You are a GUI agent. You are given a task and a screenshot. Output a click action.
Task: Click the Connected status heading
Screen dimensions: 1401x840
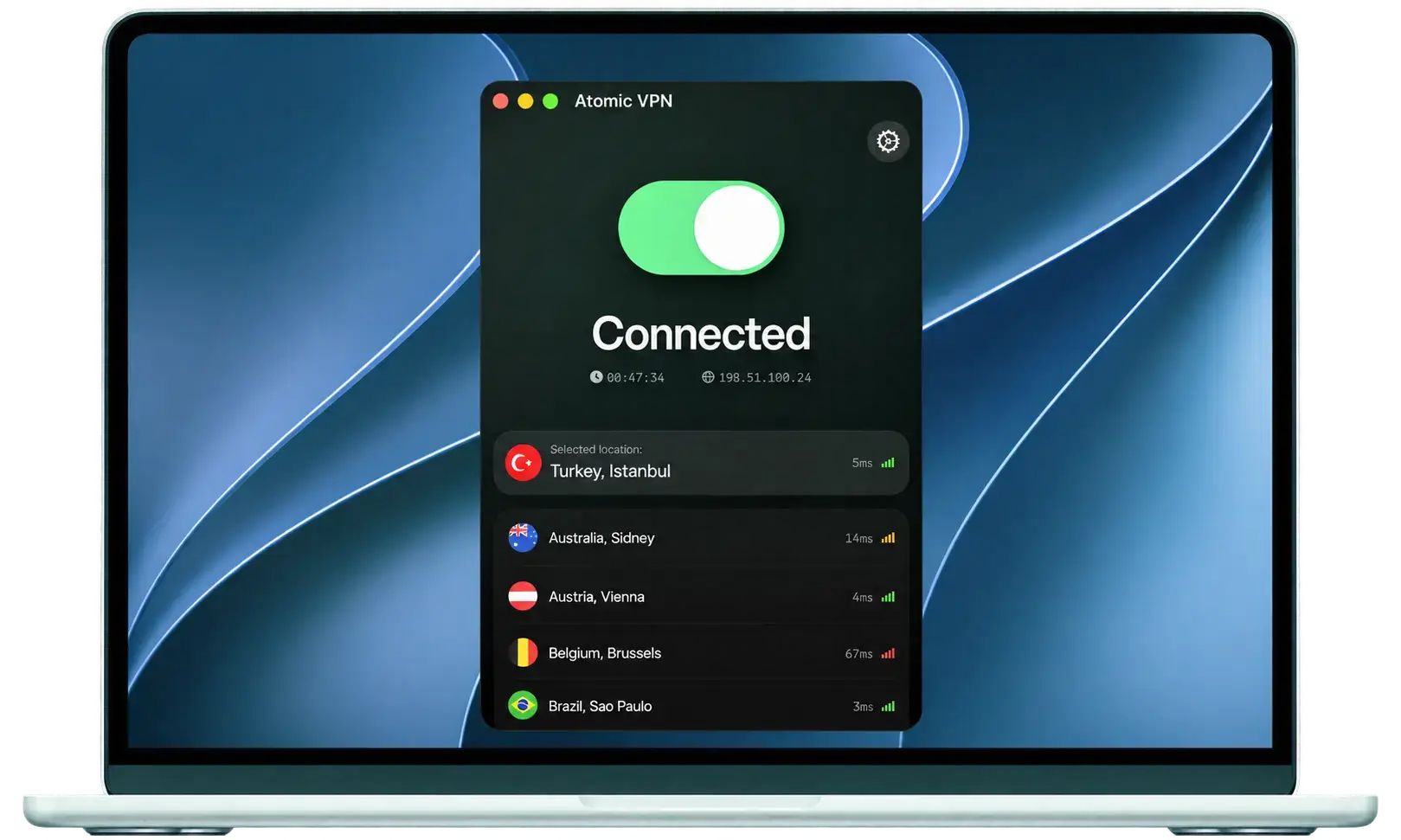click(x=701, y=333)
